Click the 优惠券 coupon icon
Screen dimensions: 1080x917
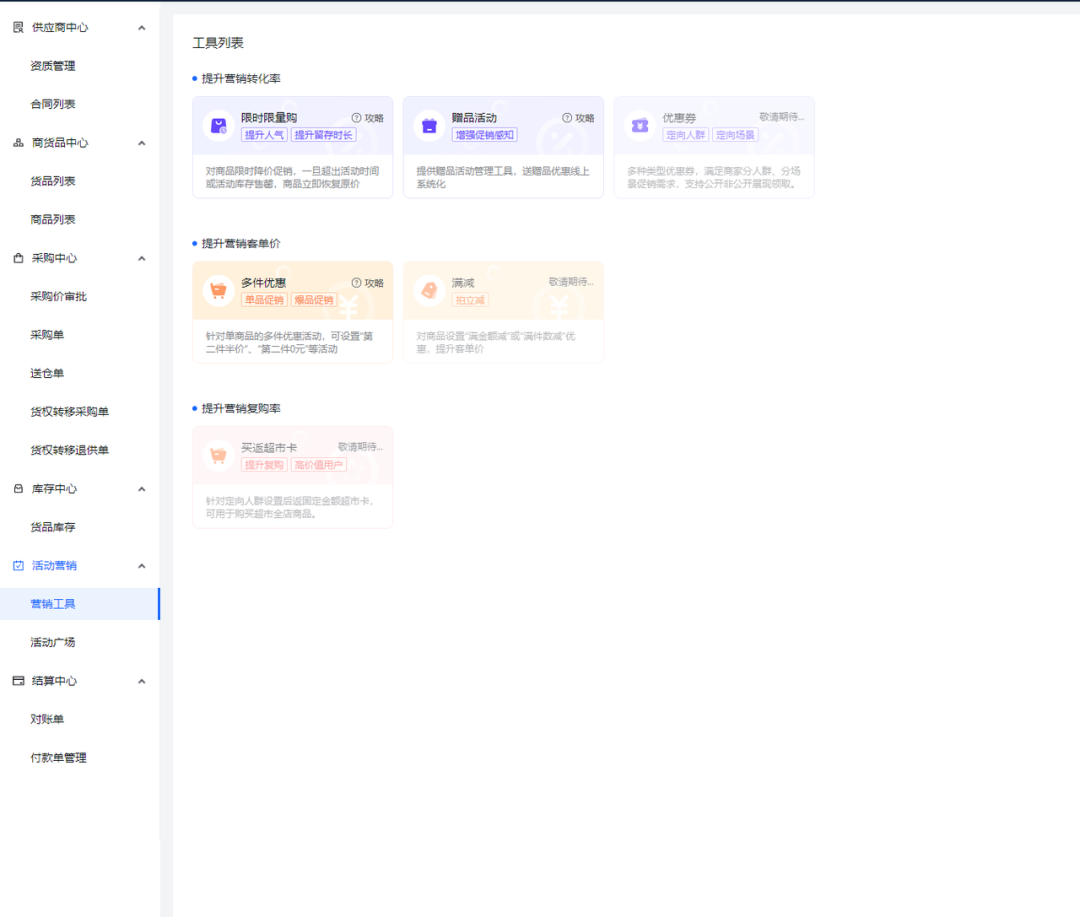click(640, 126)
